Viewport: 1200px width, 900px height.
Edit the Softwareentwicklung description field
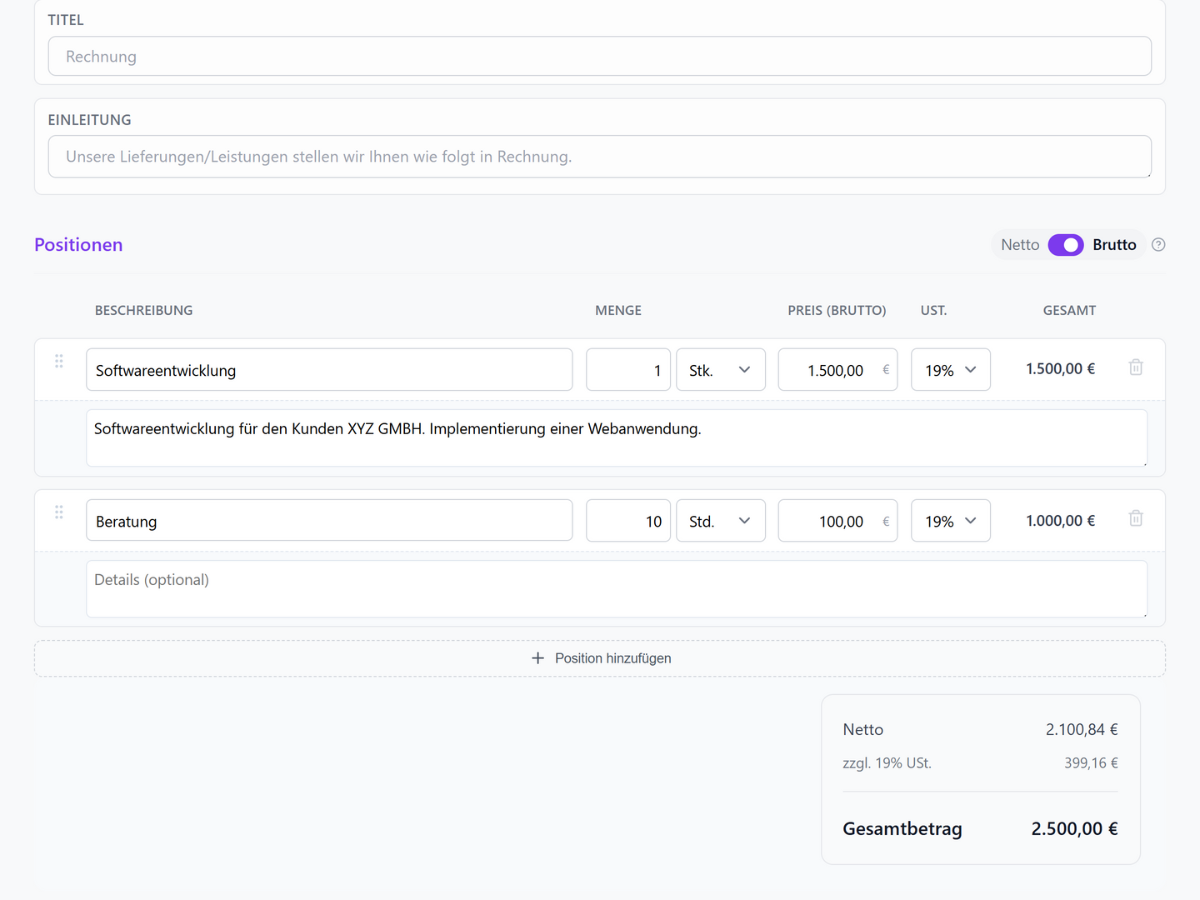click(329, 370)
